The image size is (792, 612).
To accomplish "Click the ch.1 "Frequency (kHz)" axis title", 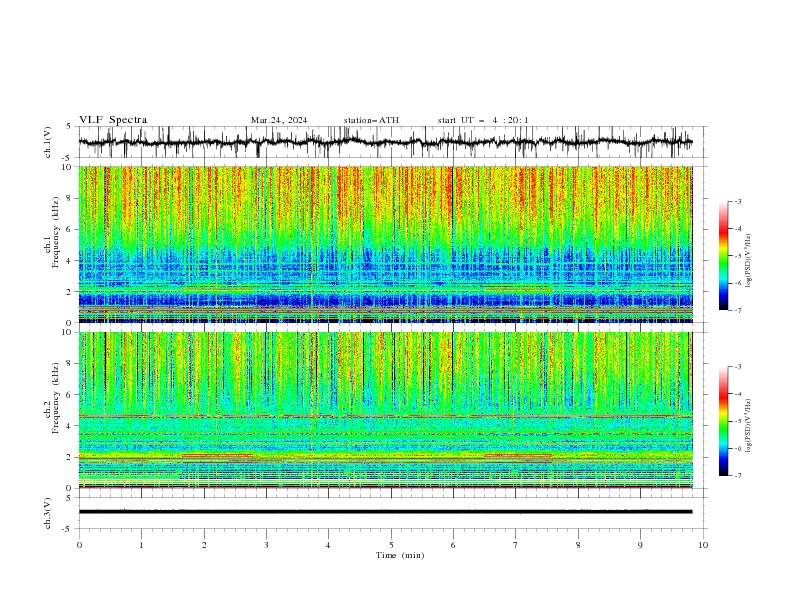I will pos(56,232).
